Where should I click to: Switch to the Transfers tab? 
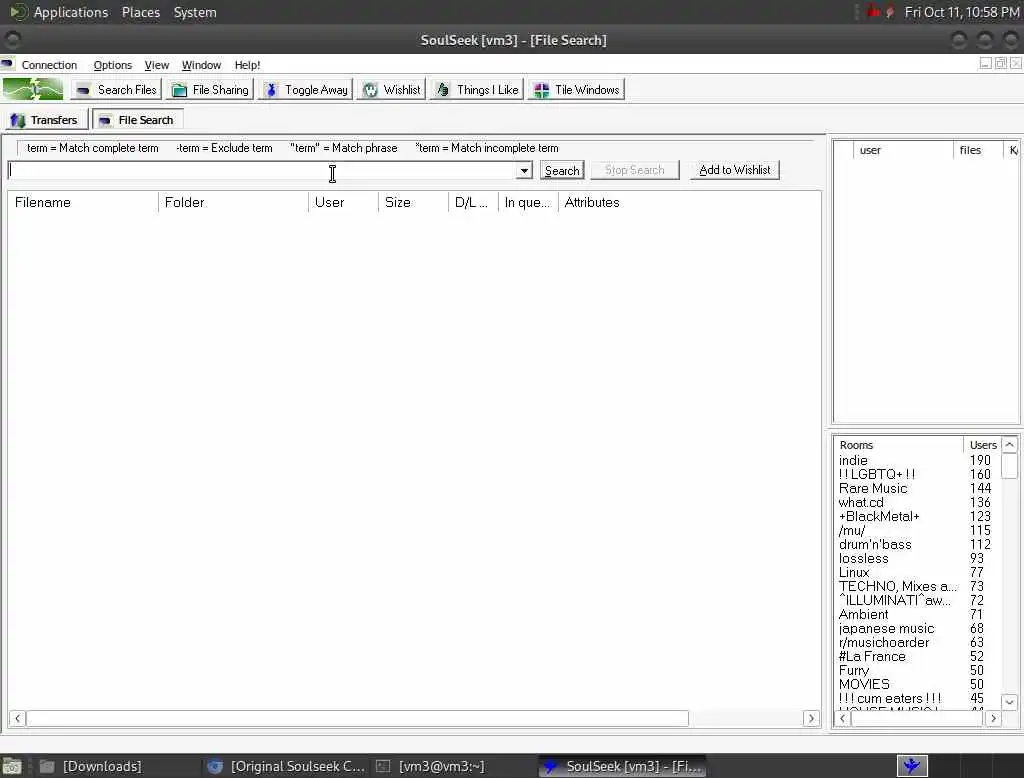(x=45, y=120)
